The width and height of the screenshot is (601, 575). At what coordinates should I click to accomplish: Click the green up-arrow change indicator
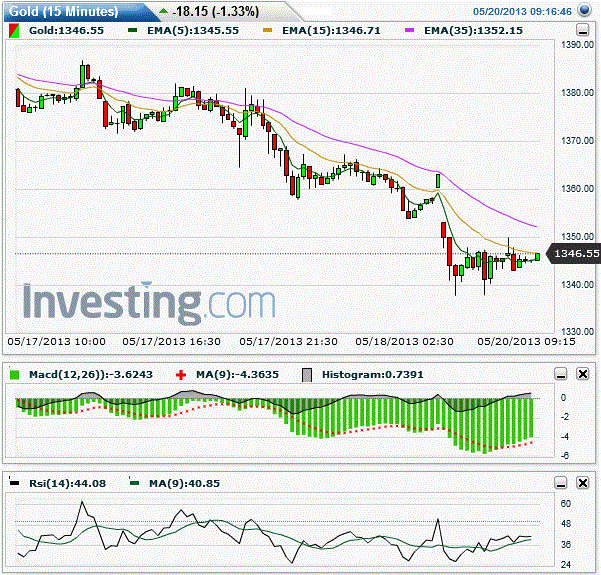click(x=163, y=11)
